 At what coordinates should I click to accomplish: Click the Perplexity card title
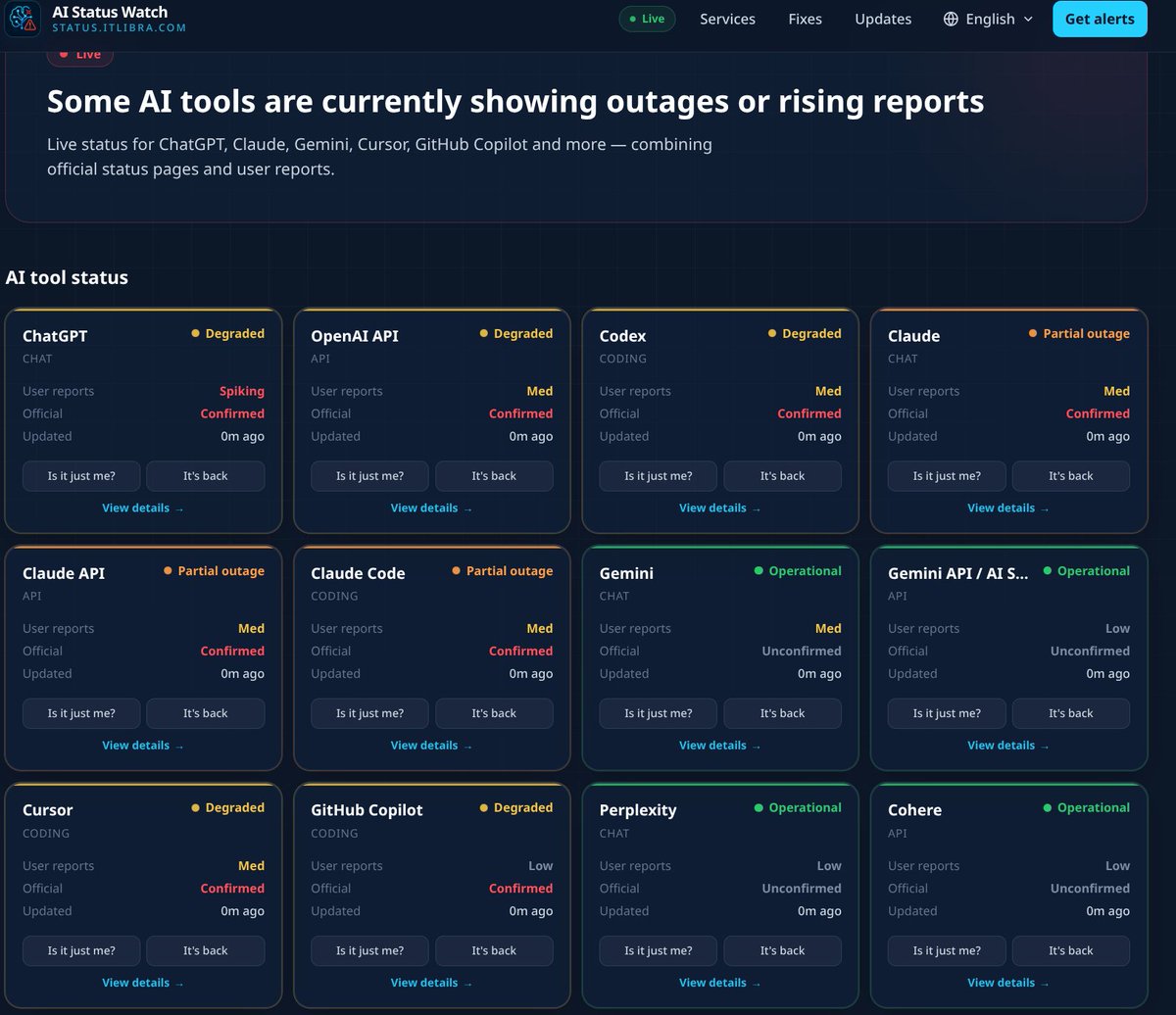(638, 810)
